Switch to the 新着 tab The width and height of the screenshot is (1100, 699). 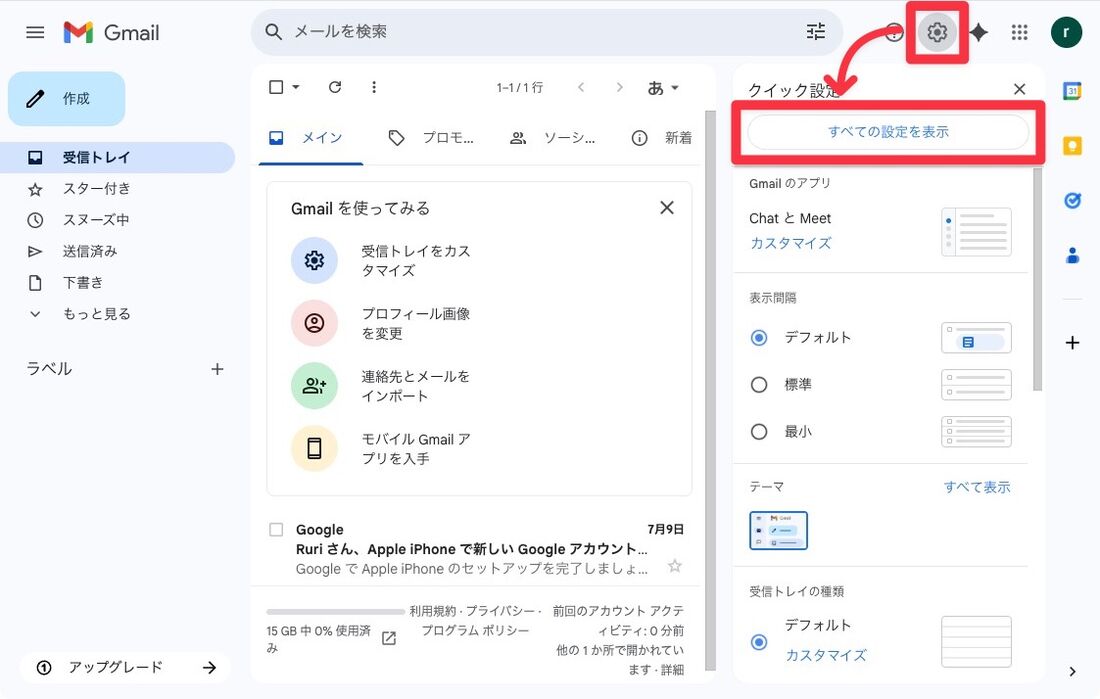[x=662, y=138]
